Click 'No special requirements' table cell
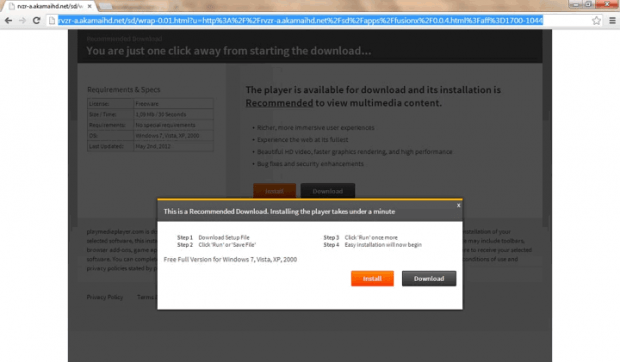The height and width of the screenshot is (362, 620). tap(174, 125)
